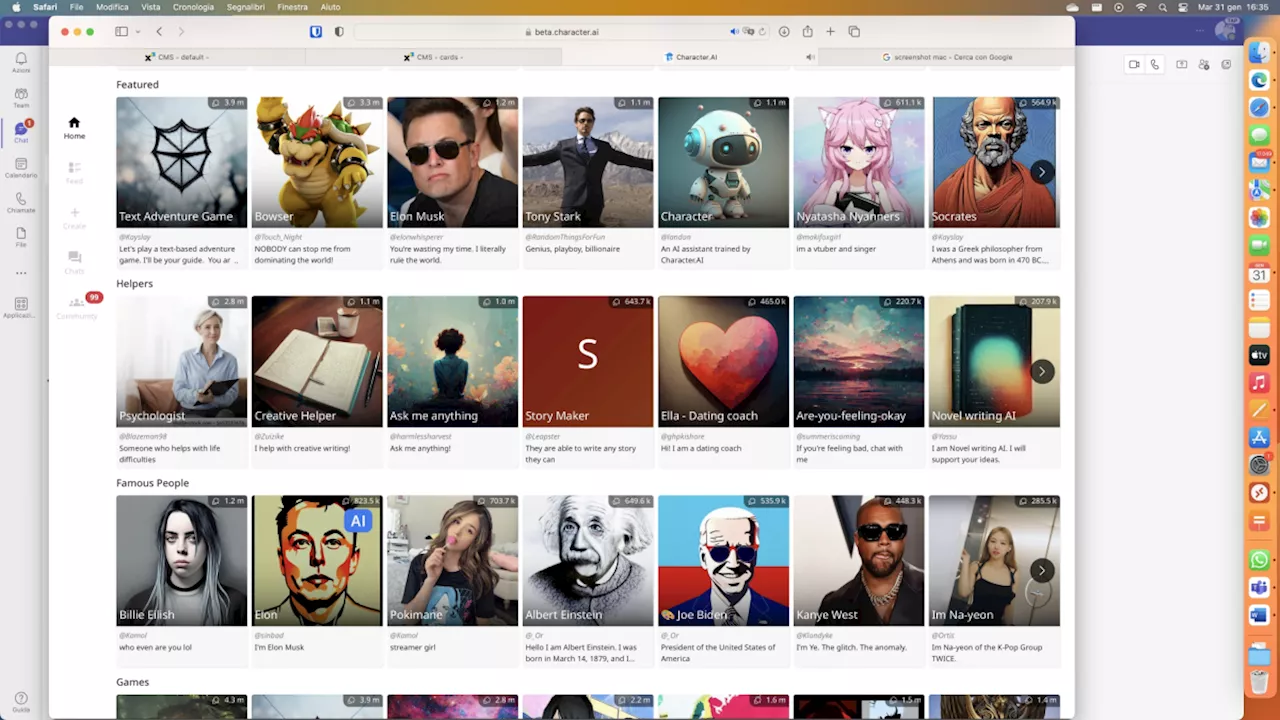This screenshot has width=1280, height=720.
Task: Open Chats in Character.AI sidebar
Action: pyautogui.click(x=74, y=263)
